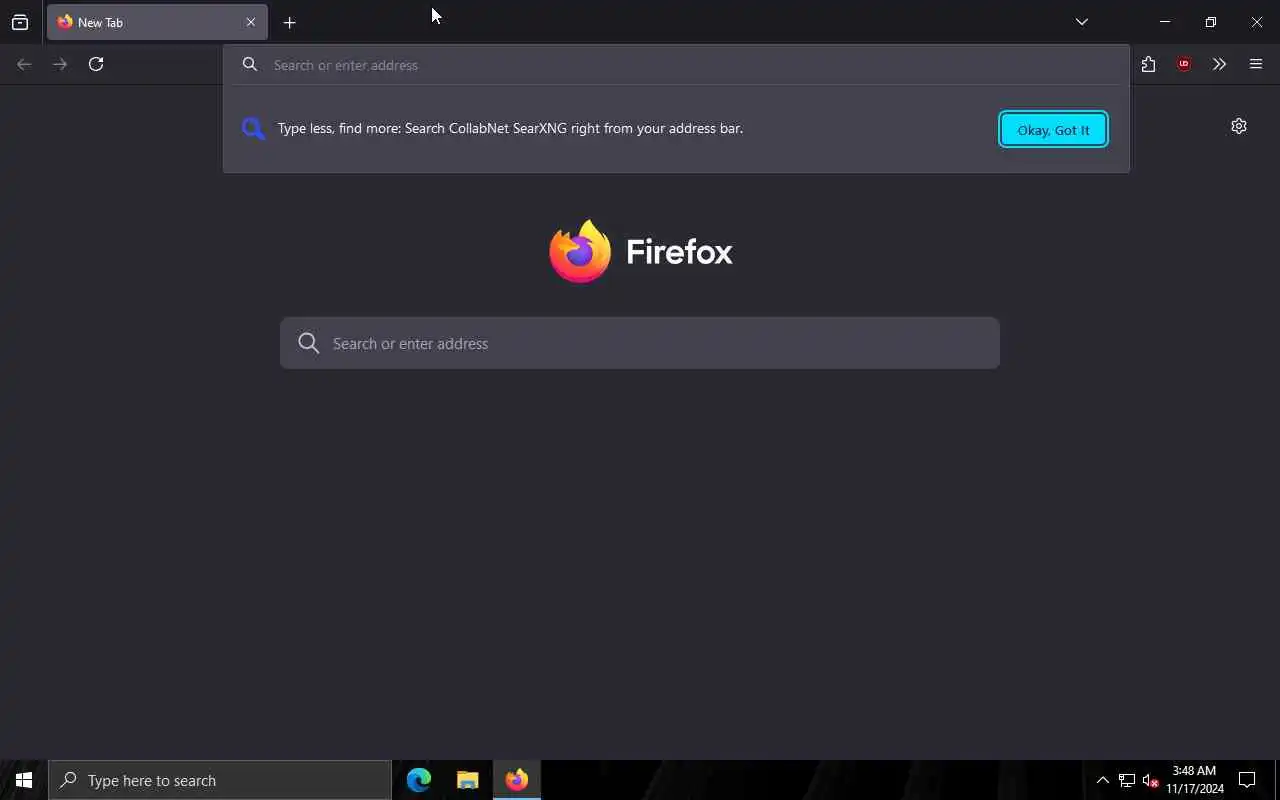Expand the list all tabs chevron
This screenshot has width=1280, height=800.
1082,22
